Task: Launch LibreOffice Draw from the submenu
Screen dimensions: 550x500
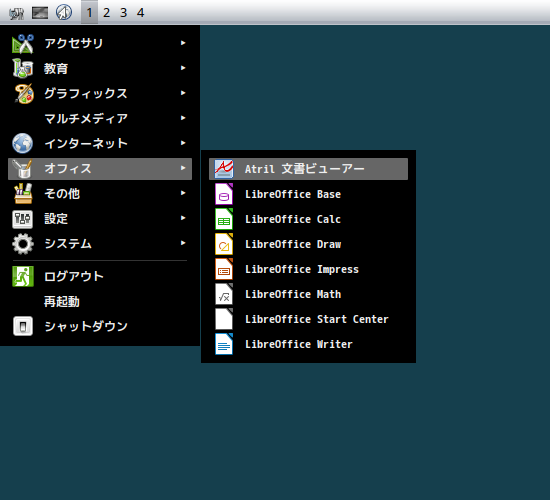Action: pos(308,244)
